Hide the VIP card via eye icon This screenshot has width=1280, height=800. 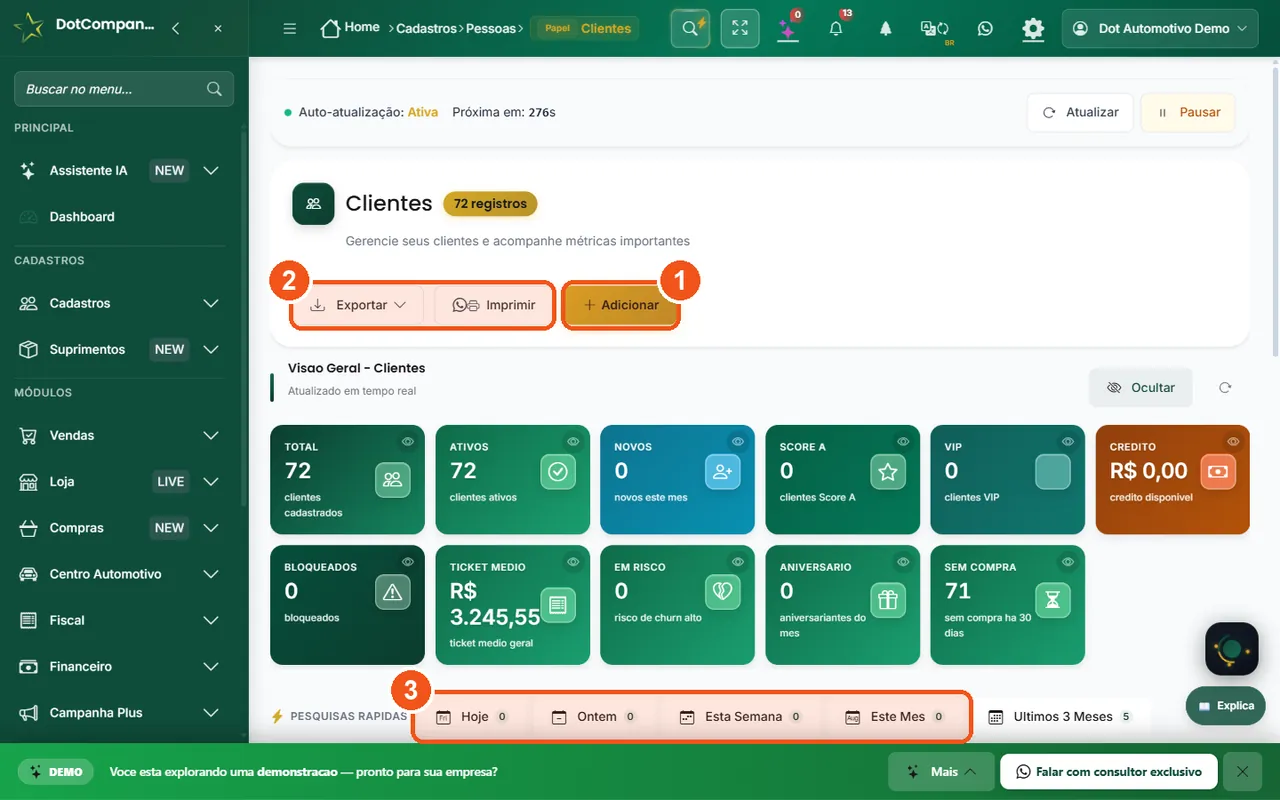(1068, 441)
